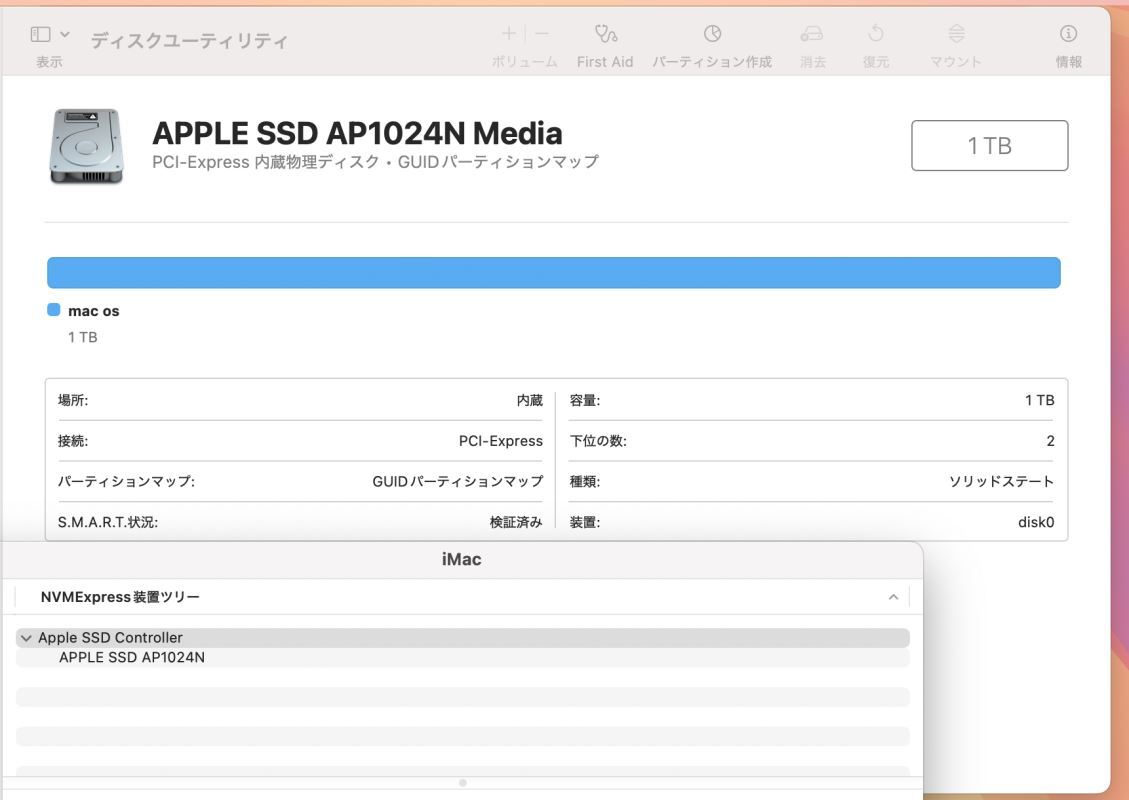This screenshot has width=1129, height=800.
Task: Click the パーティション作成 toolbar label
Action: (712, 62)
